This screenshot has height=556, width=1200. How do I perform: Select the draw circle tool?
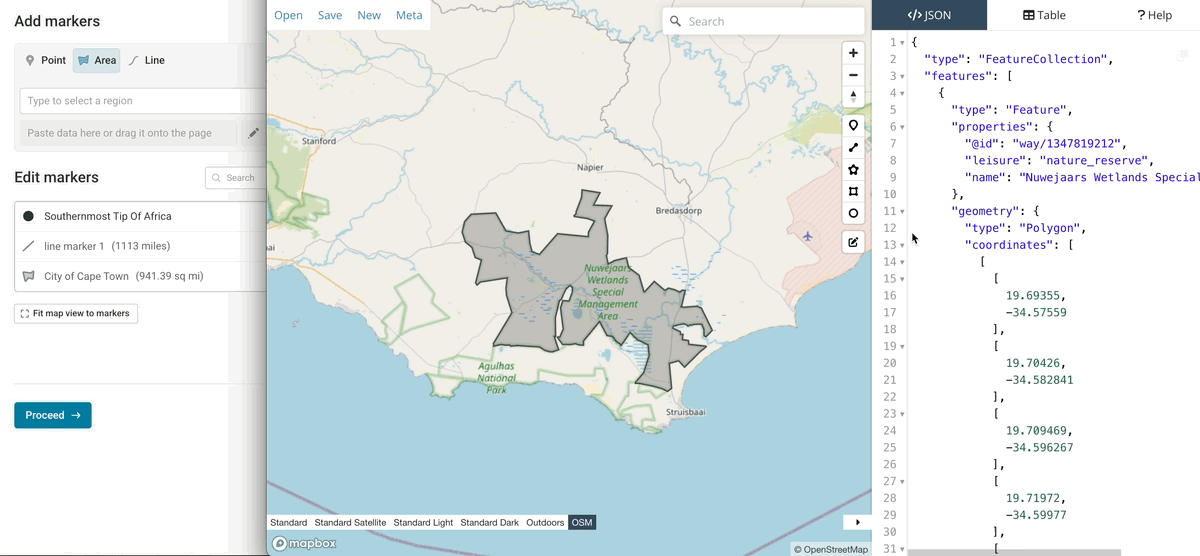[x=853, y=213]
